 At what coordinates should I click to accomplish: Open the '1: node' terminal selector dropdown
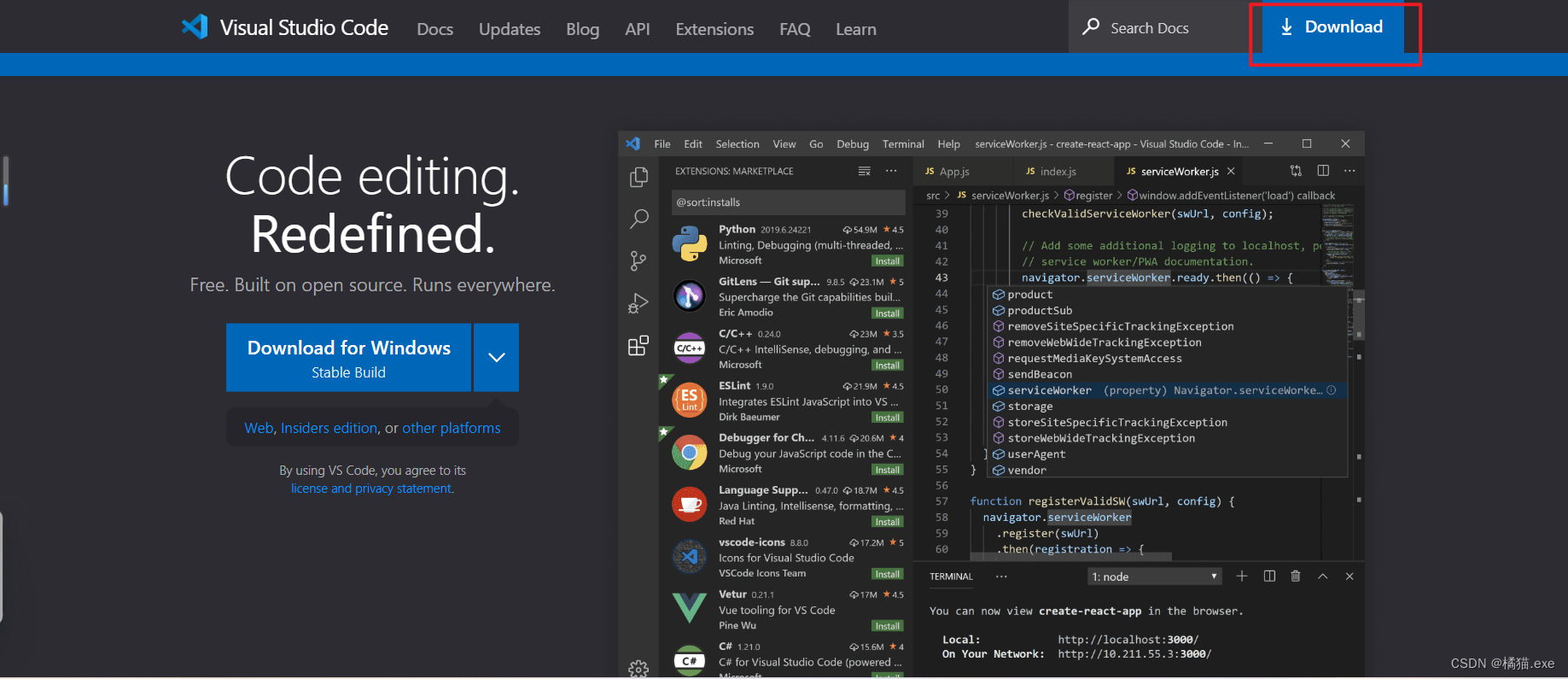(x=1155, y=577)
